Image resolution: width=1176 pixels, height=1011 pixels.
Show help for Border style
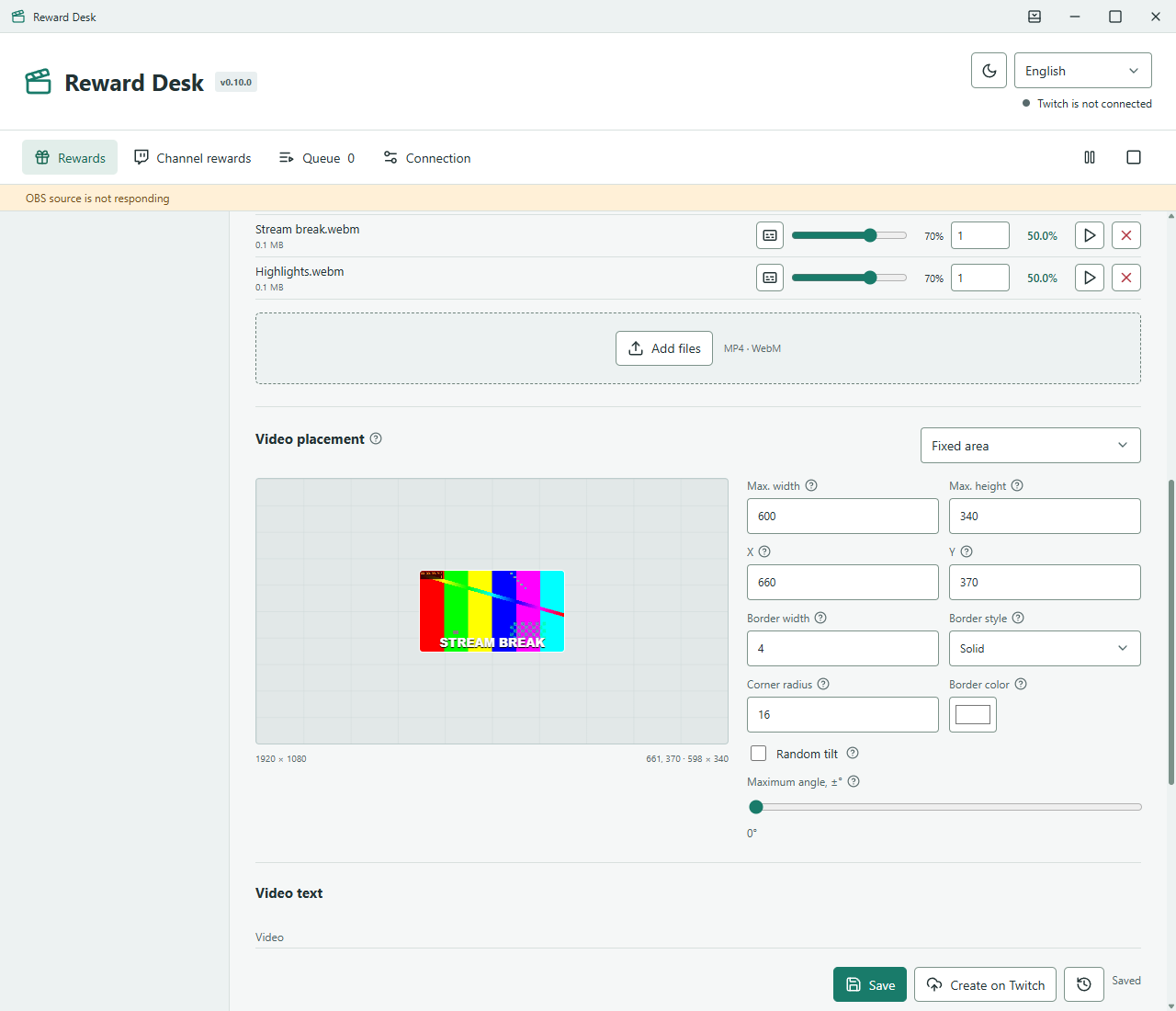coord(1018,618)
